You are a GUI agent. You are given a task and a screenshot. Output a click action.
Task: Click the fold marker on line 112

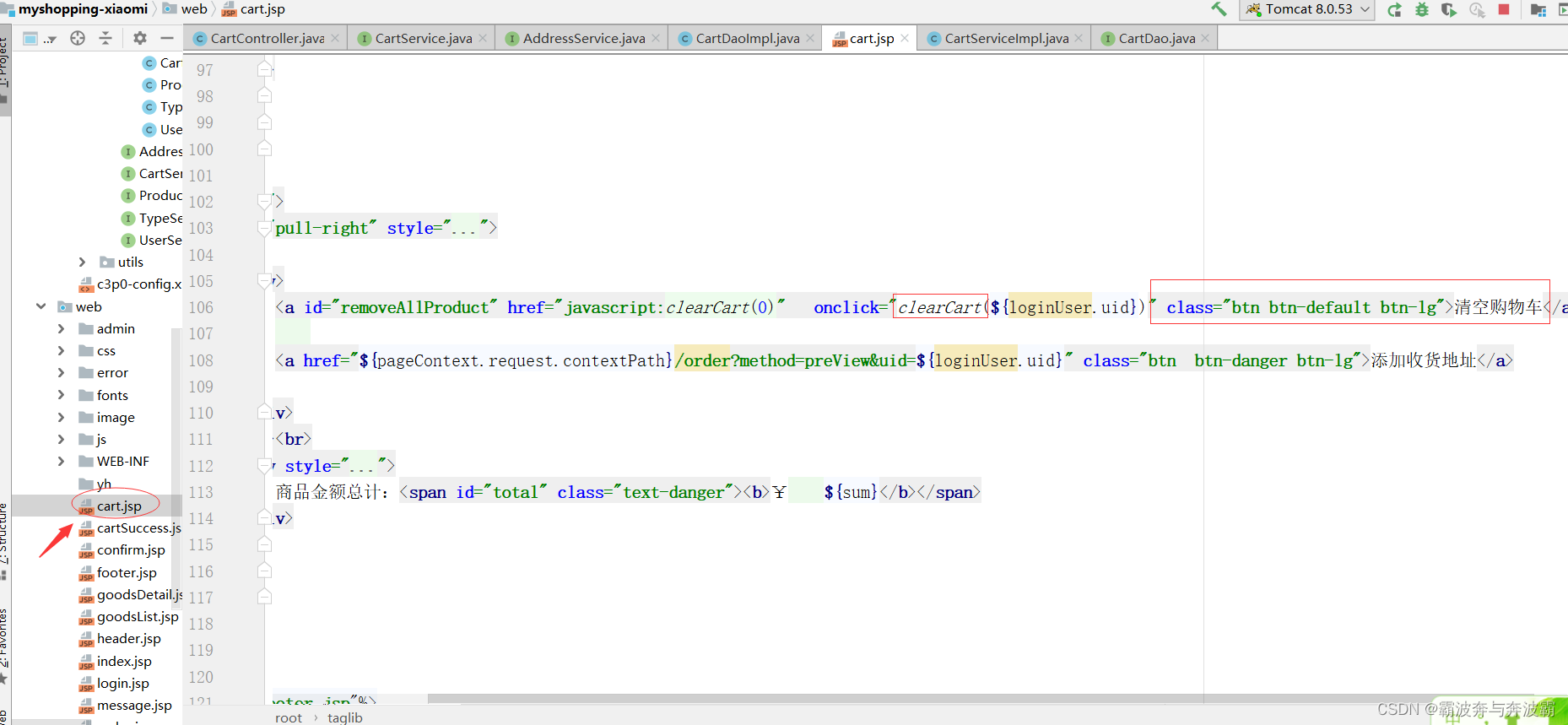tap(264, 466)
